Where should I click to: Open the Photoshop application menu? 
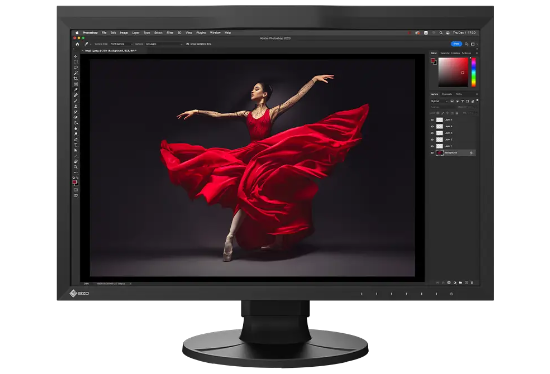click(90, 33)
